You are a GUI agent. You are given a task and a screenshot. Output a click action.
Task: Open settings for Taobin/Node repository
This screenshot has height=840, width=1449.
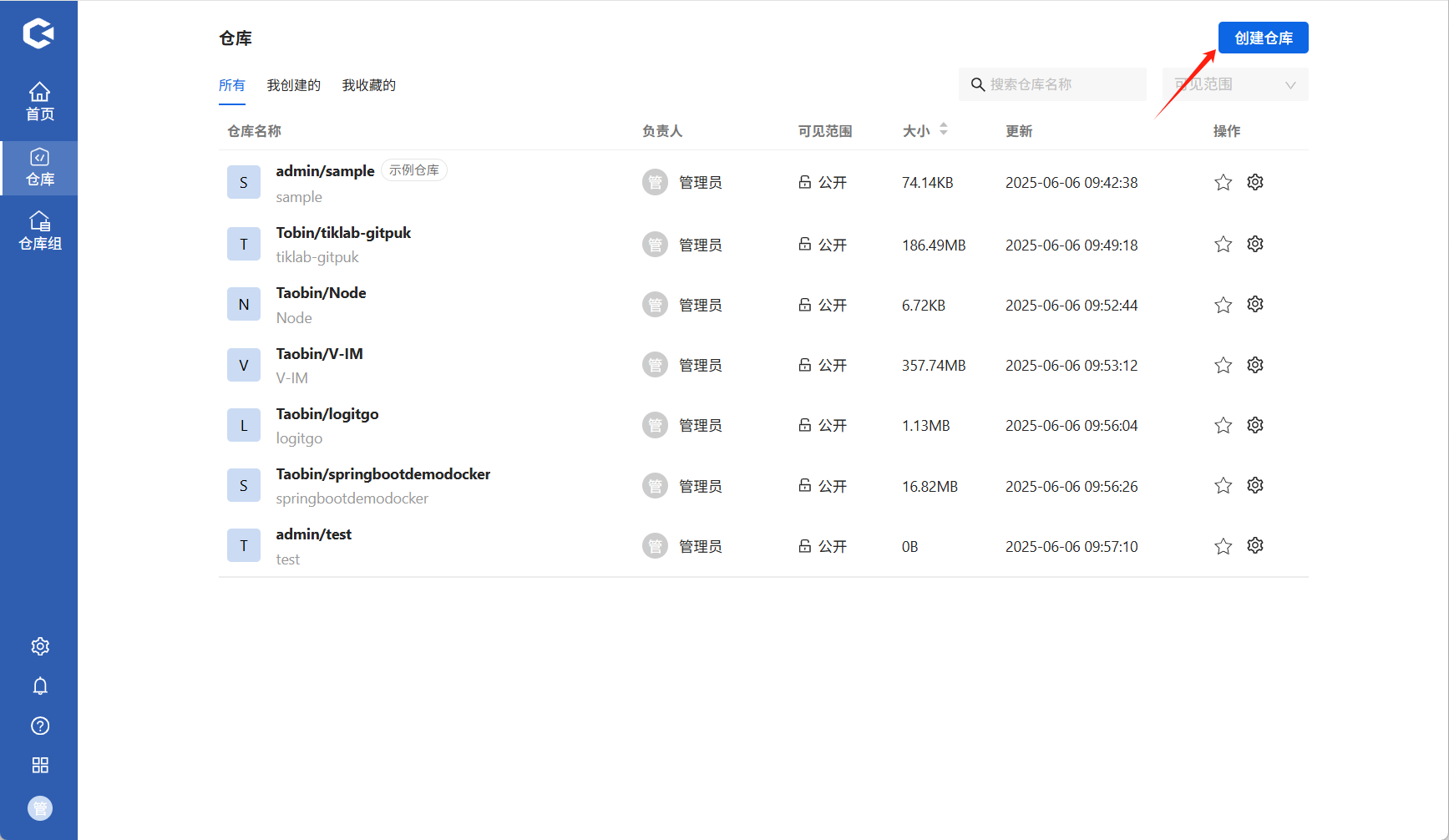1255,304
